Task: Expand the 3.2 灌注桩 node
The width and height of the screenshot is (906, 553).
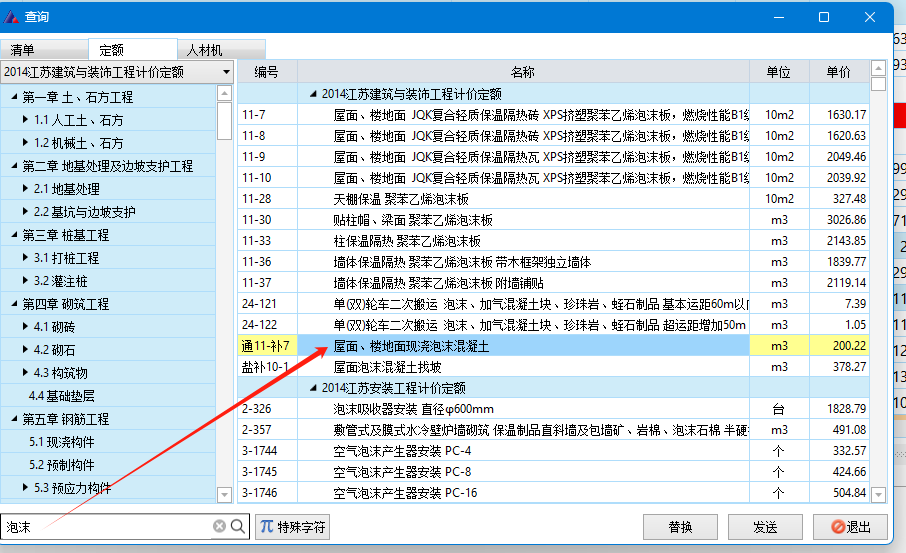Action: pos(25,281)
